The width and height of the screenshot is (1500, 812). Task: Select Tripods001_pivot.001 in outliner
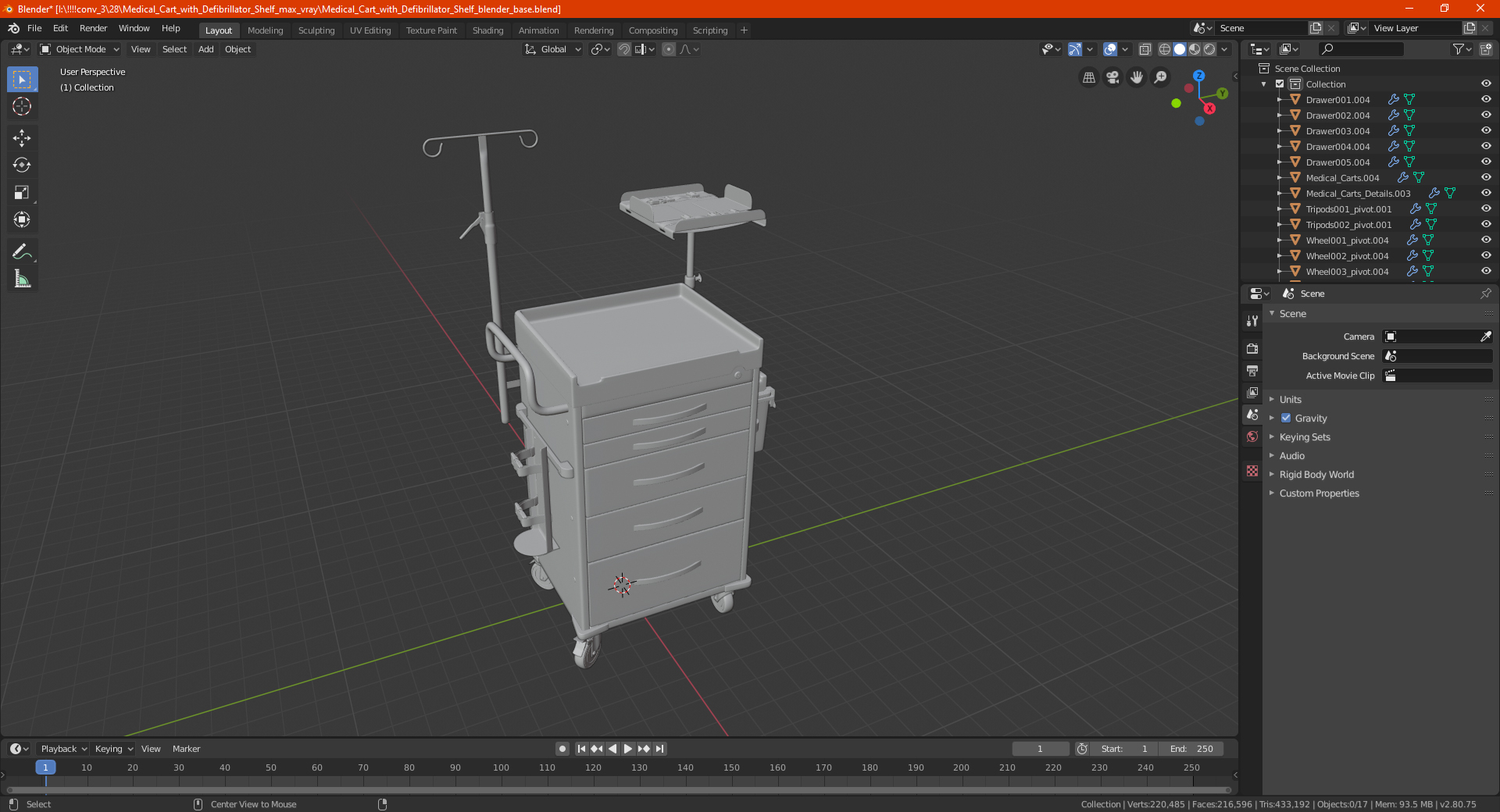(1348, 209)
